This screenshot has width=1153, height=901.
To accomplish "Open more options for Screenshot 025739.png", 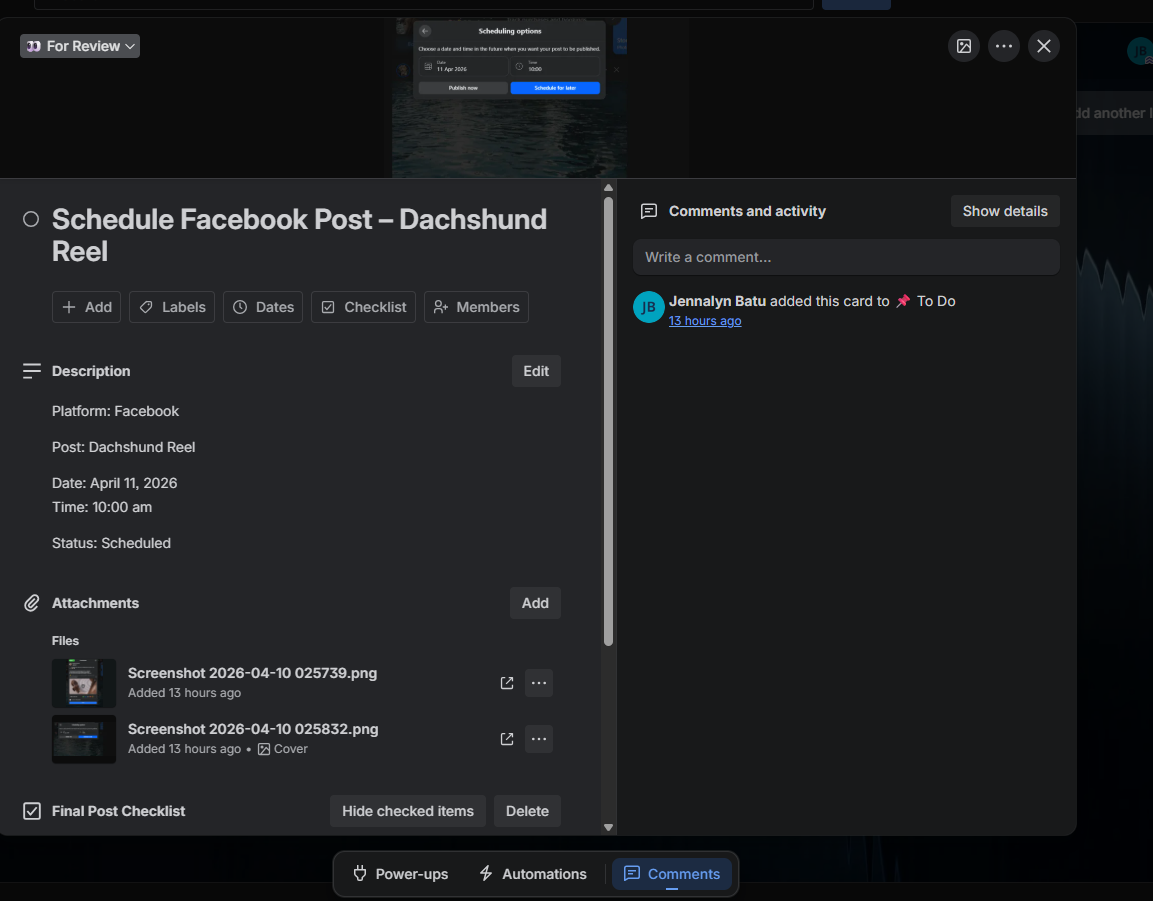I will tap(539, 683).
